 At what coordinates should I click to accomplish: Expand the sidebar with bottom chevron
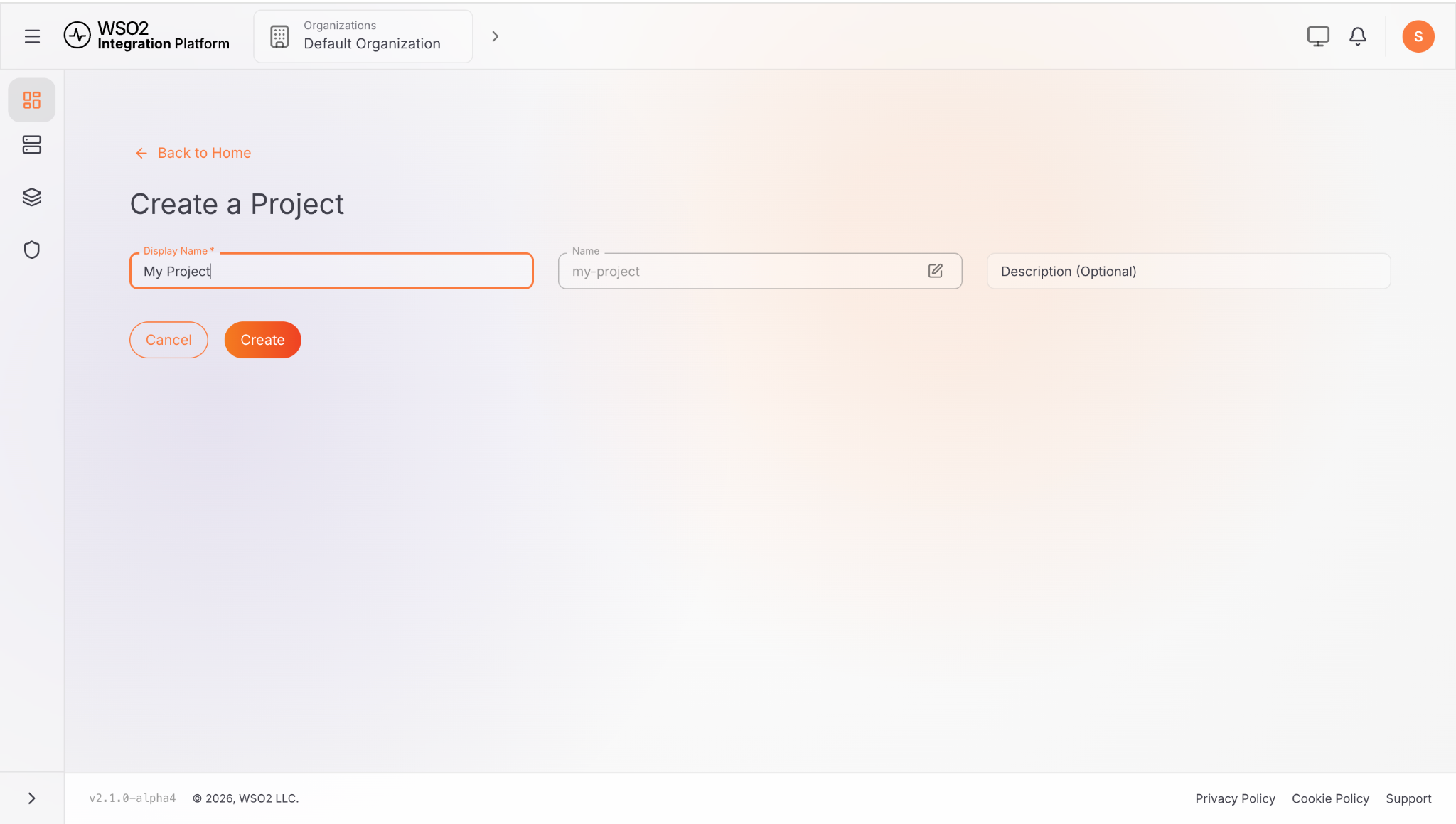coord(32,798)
